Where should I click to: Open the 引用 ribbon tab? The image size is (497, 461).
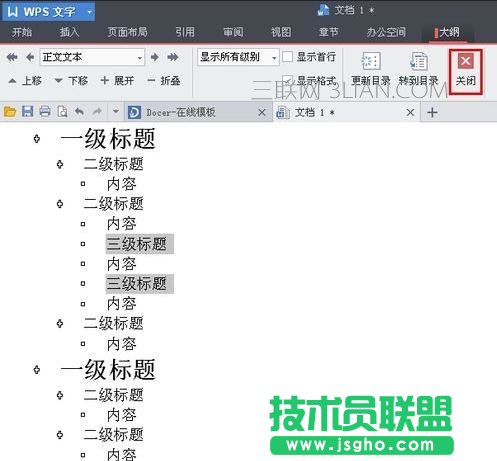pyautogui.click(x=185, y=32)
